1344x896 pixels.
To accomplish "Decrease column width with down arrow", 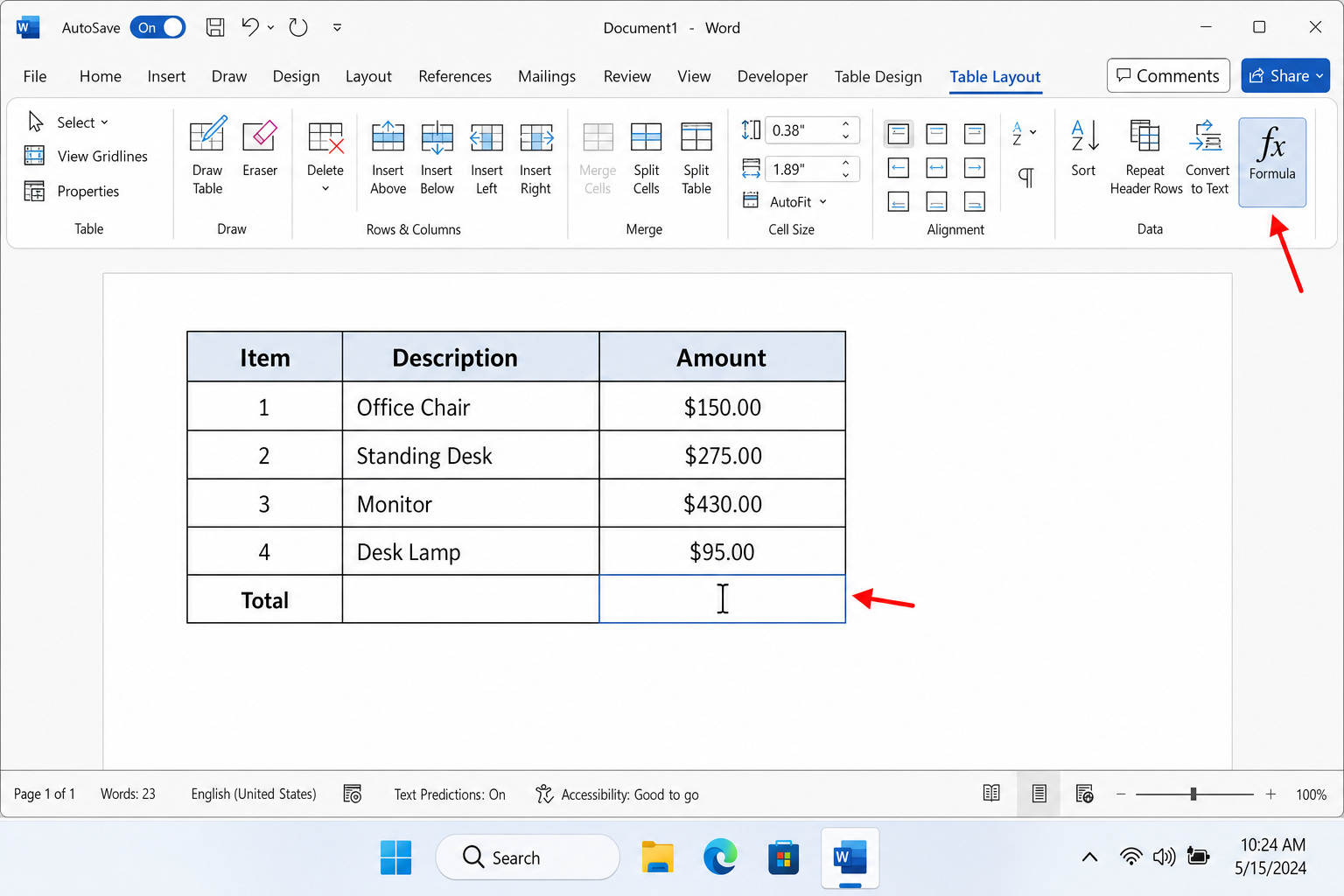I will [x=846, y=175].
